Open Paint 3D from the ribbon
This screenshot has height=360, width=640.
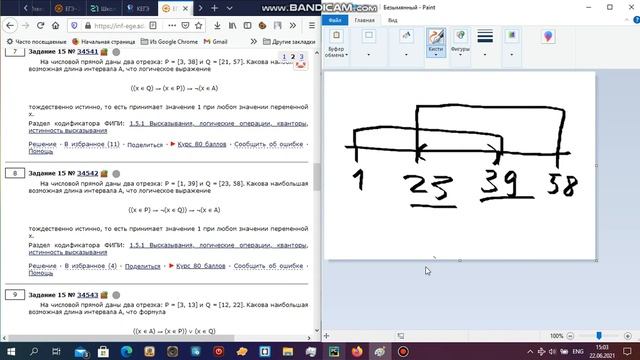pos(548,37)
